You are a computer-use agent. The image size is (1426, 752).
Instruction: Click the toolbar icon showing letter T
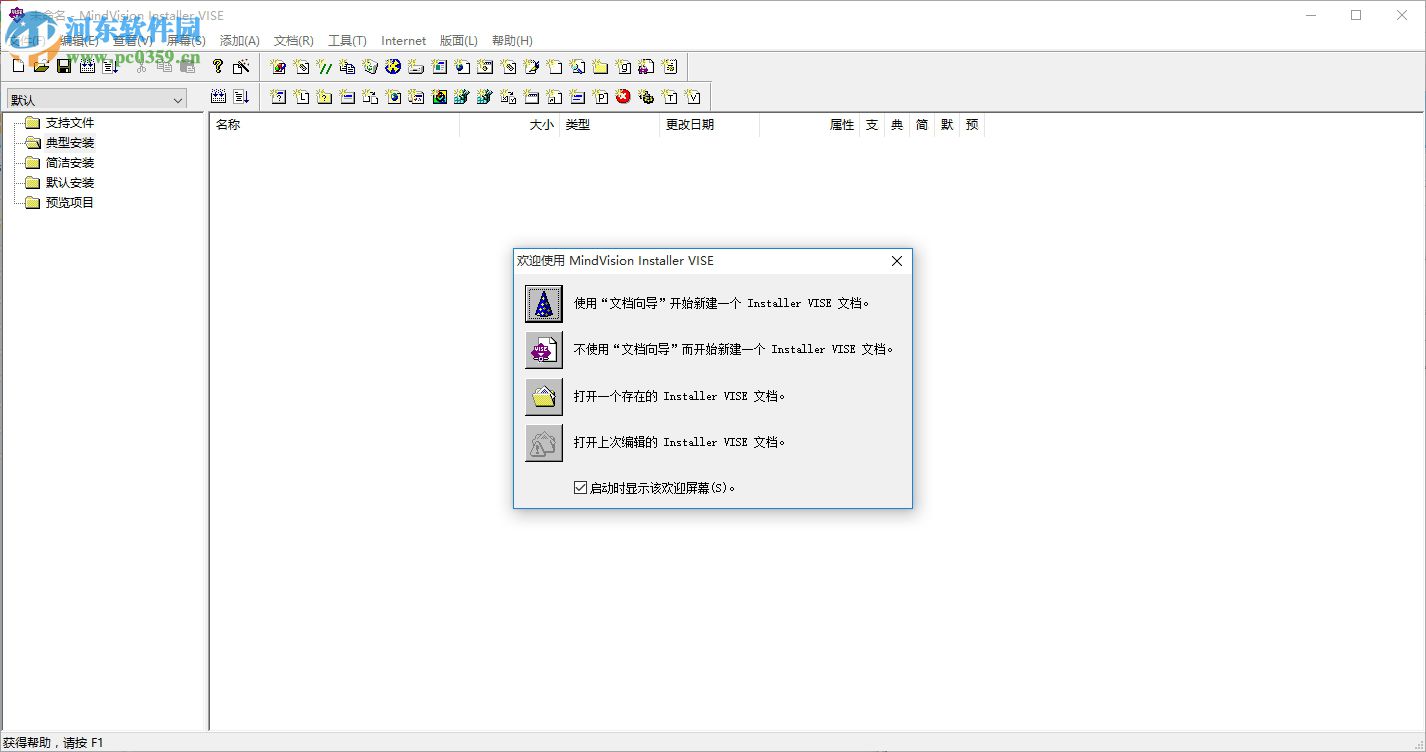tap(670, 97)
